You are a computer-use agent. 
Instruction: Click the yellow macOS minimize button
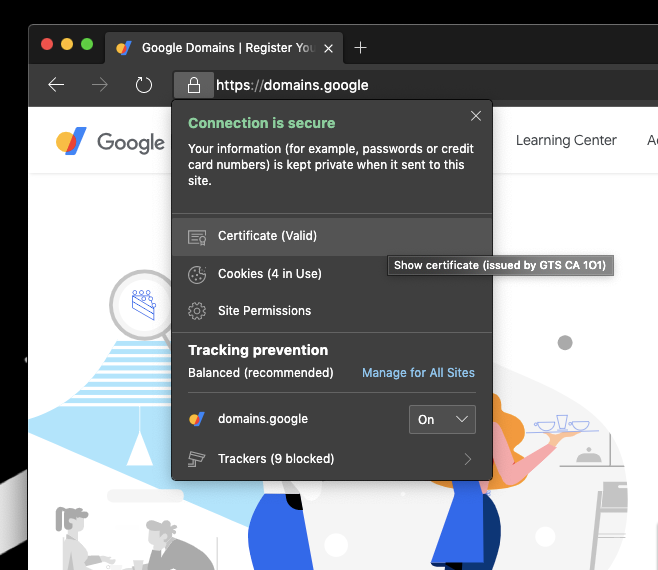(x=67, y=44)
